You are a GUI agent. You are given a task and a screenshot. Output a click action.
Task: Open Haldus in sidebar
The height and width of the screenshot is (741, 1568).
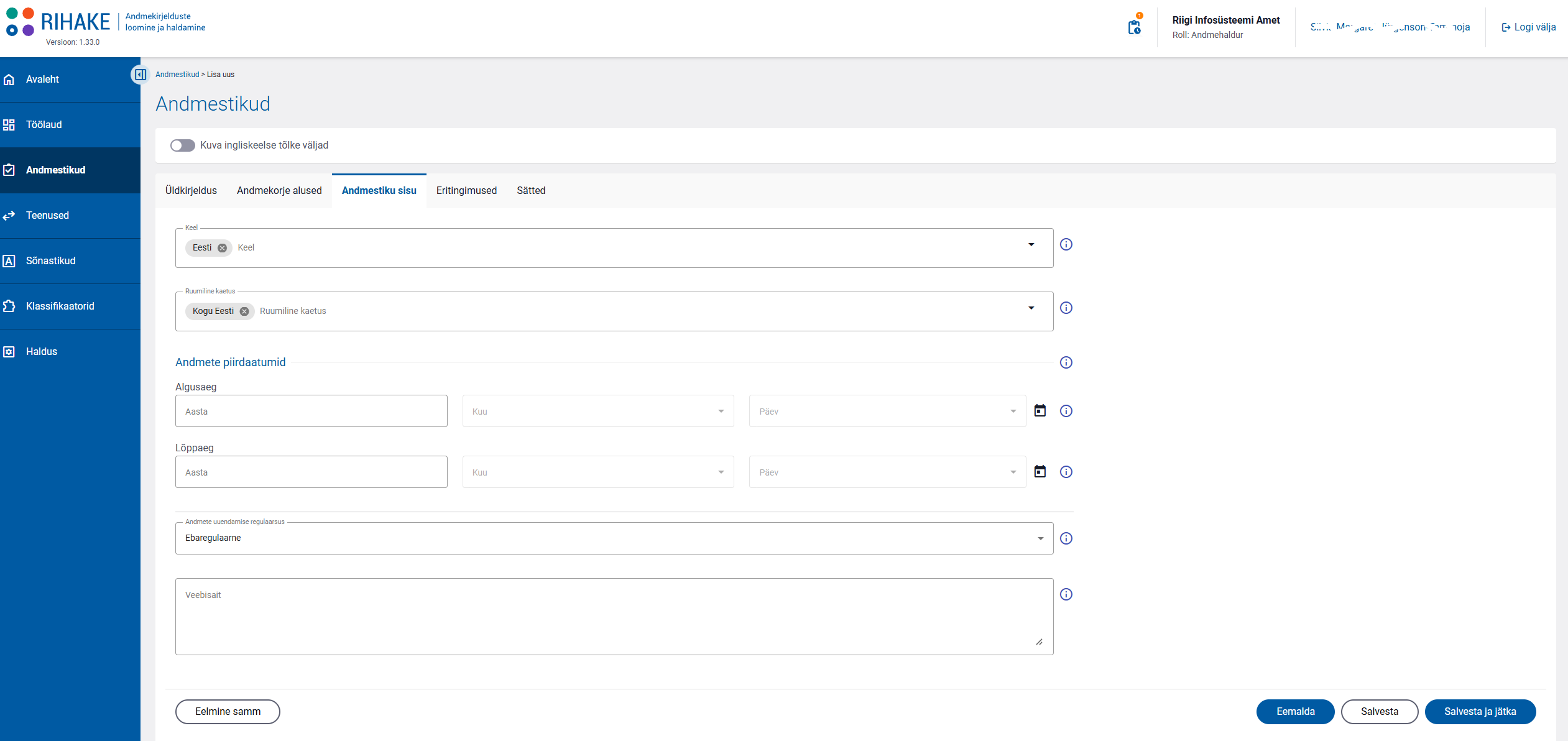[70, 352]
